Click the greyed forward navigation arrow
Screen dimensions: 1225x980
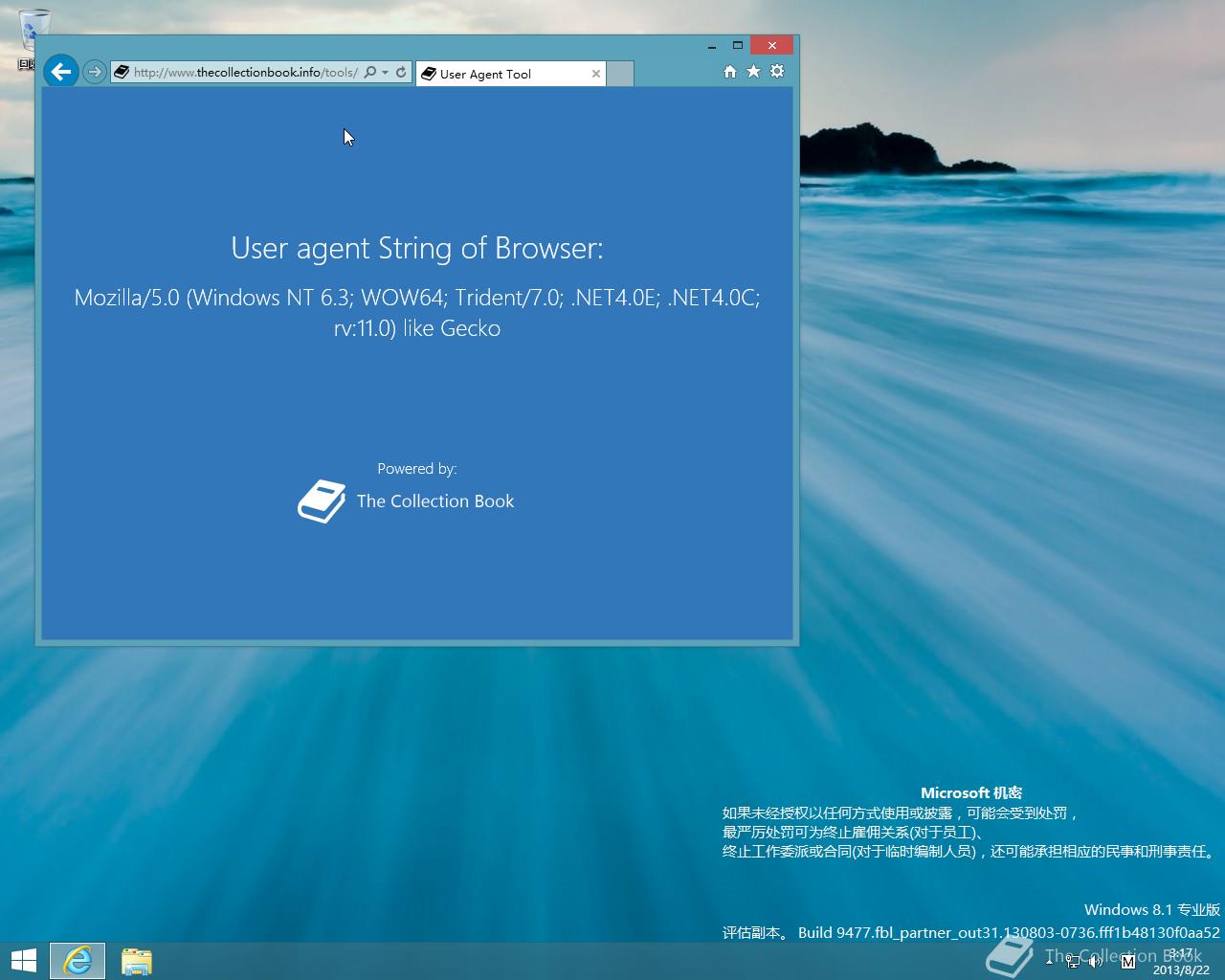[x=94, y=72]
